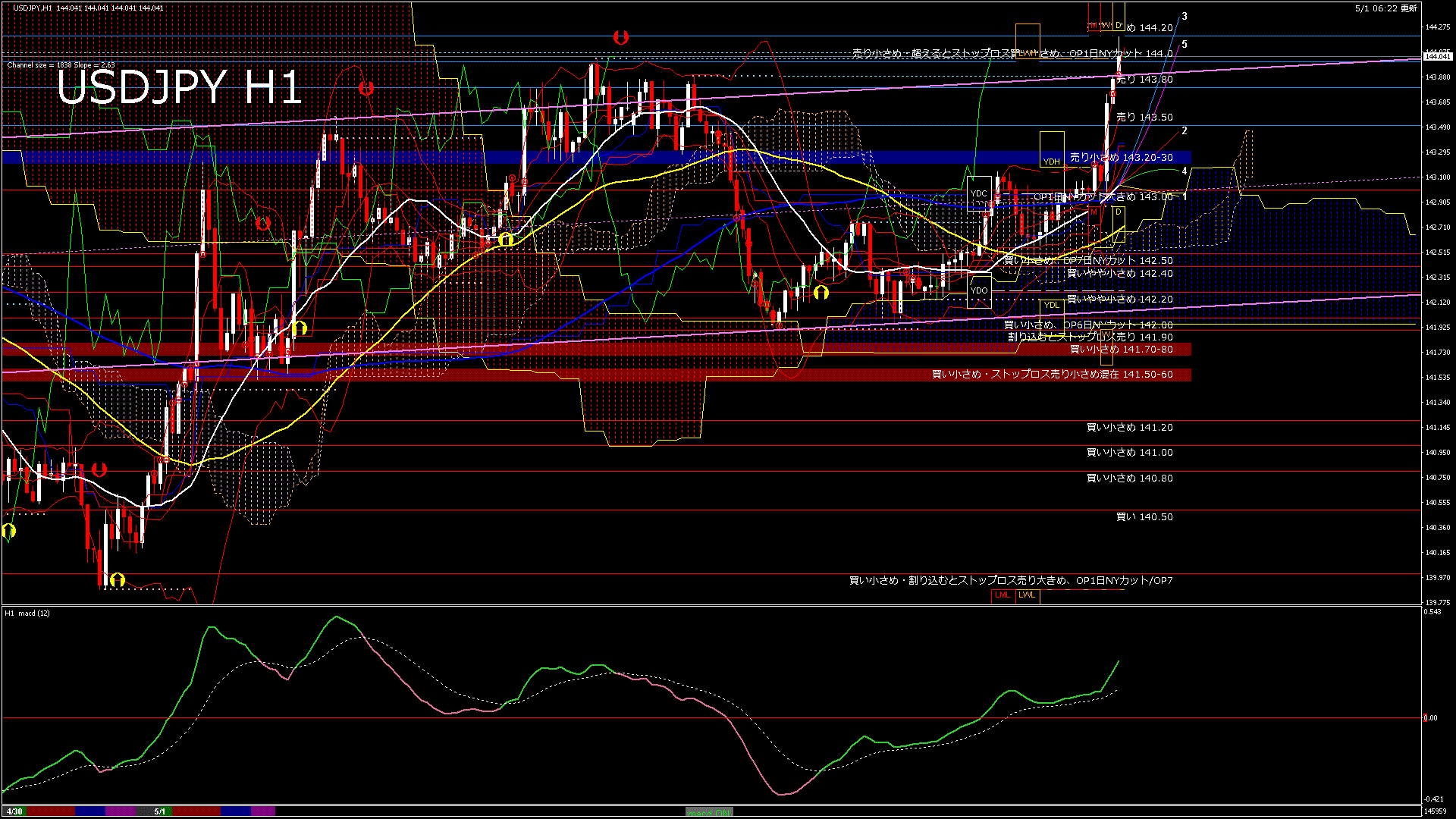Click the '5/1 06:22 更新' timestamp
The image size is (1456, 819).
[1386, 8]
